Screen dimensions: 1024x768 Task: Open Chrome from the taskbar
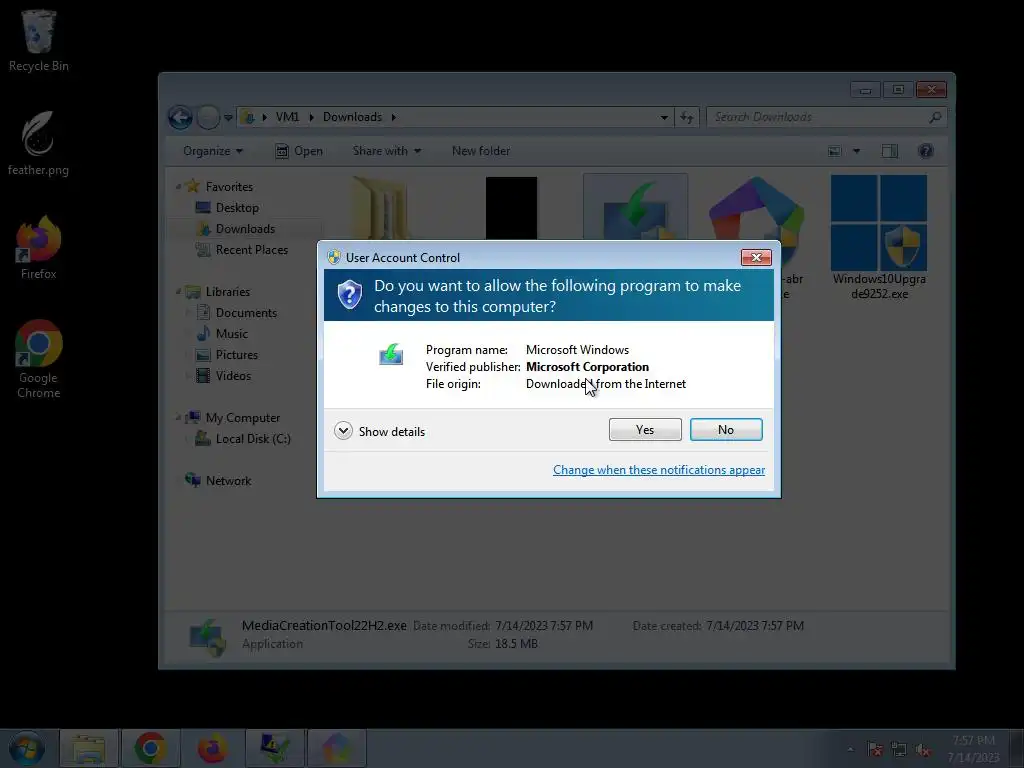(150, 748)
